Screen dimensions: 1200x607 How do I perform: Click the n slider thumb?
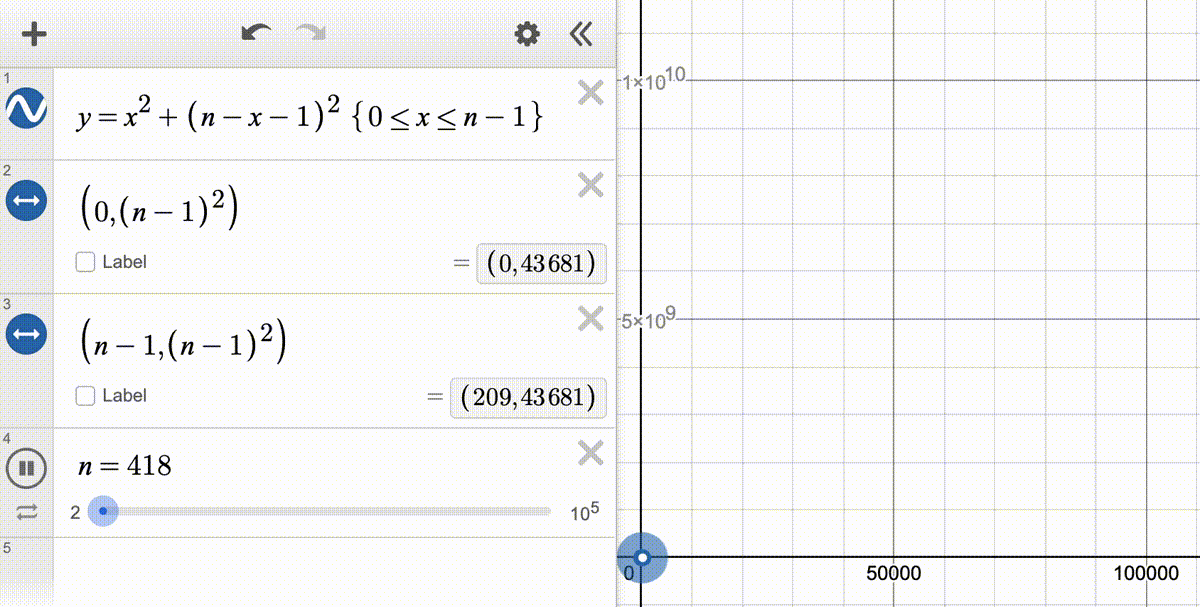point(103,511)
